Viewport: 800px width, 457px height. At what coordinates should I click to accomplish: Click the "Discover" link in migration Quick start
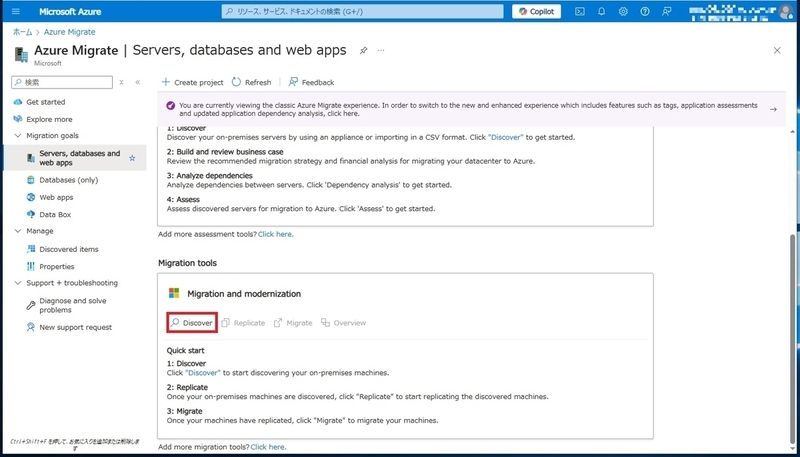click(203, 373)
